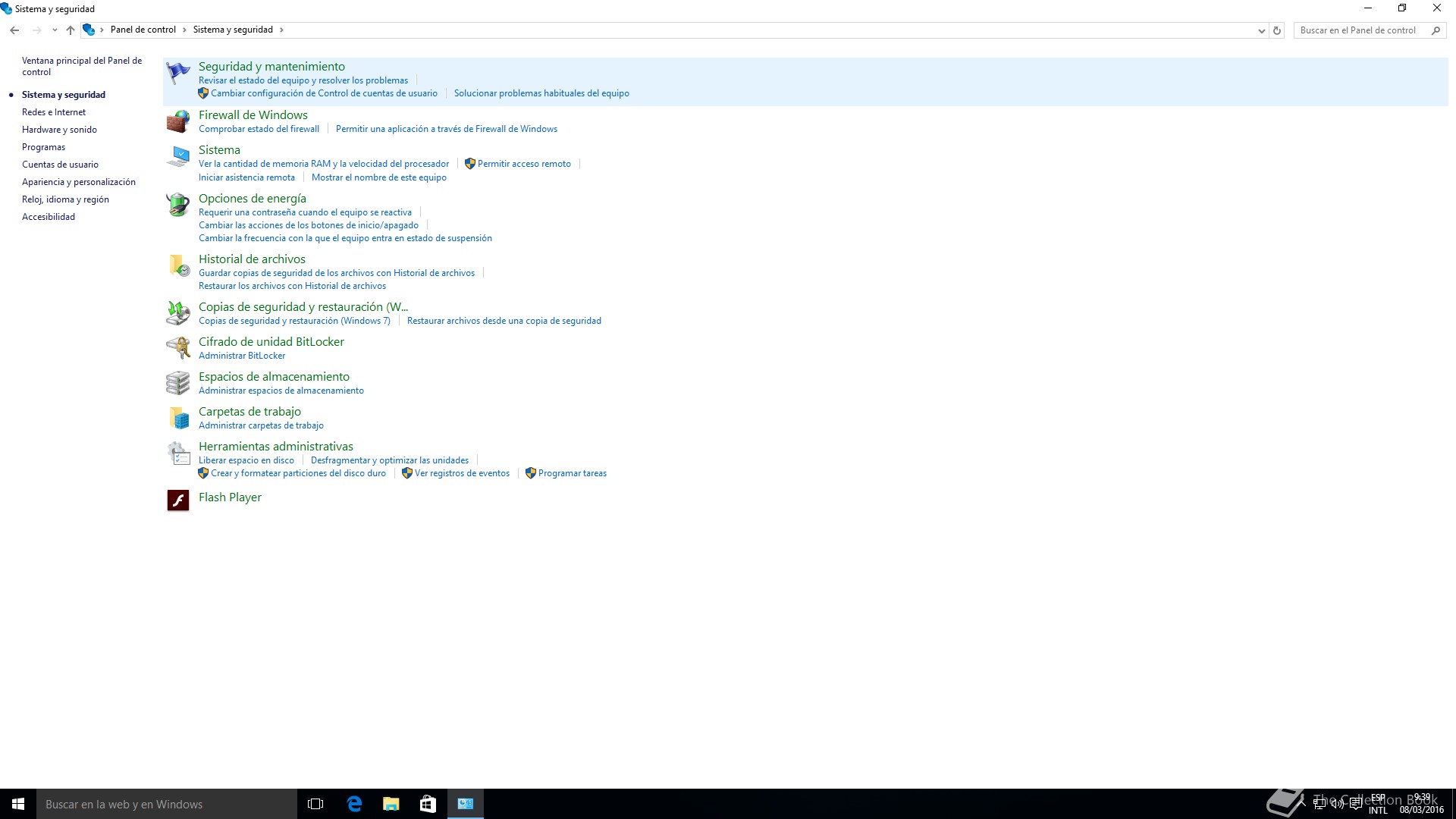Click the Flash Player heading
Viewport: 1456px width, 819px height.
pyautogui.click(x=230, y=497)
